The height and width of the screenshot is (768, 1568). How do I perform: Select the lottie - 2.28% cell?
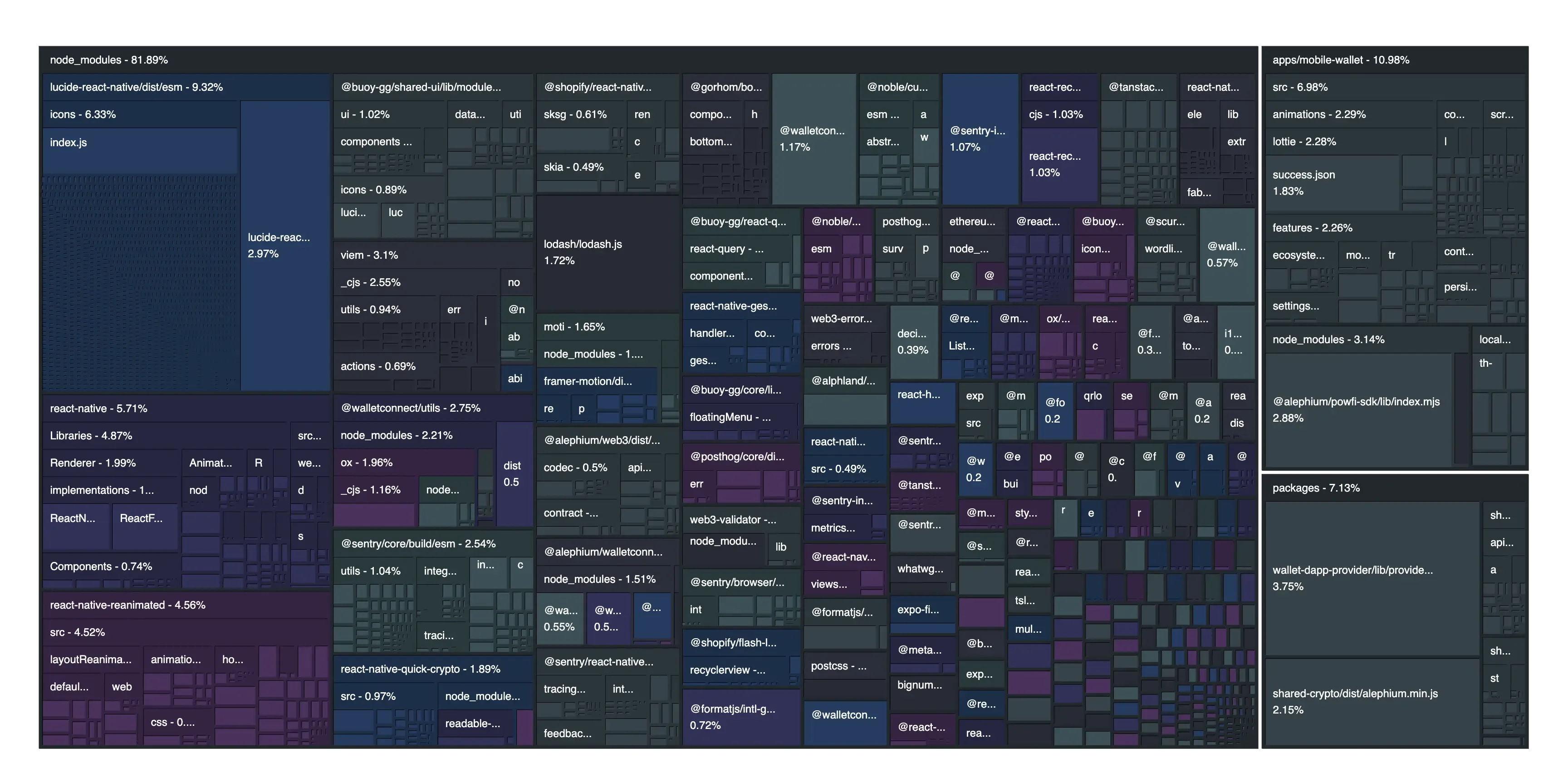(1350, 141)
